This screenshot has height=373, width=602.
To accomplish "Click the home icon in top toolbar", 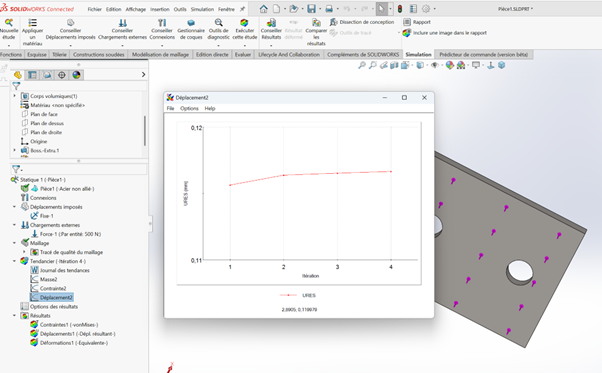I will pos(263,9).
